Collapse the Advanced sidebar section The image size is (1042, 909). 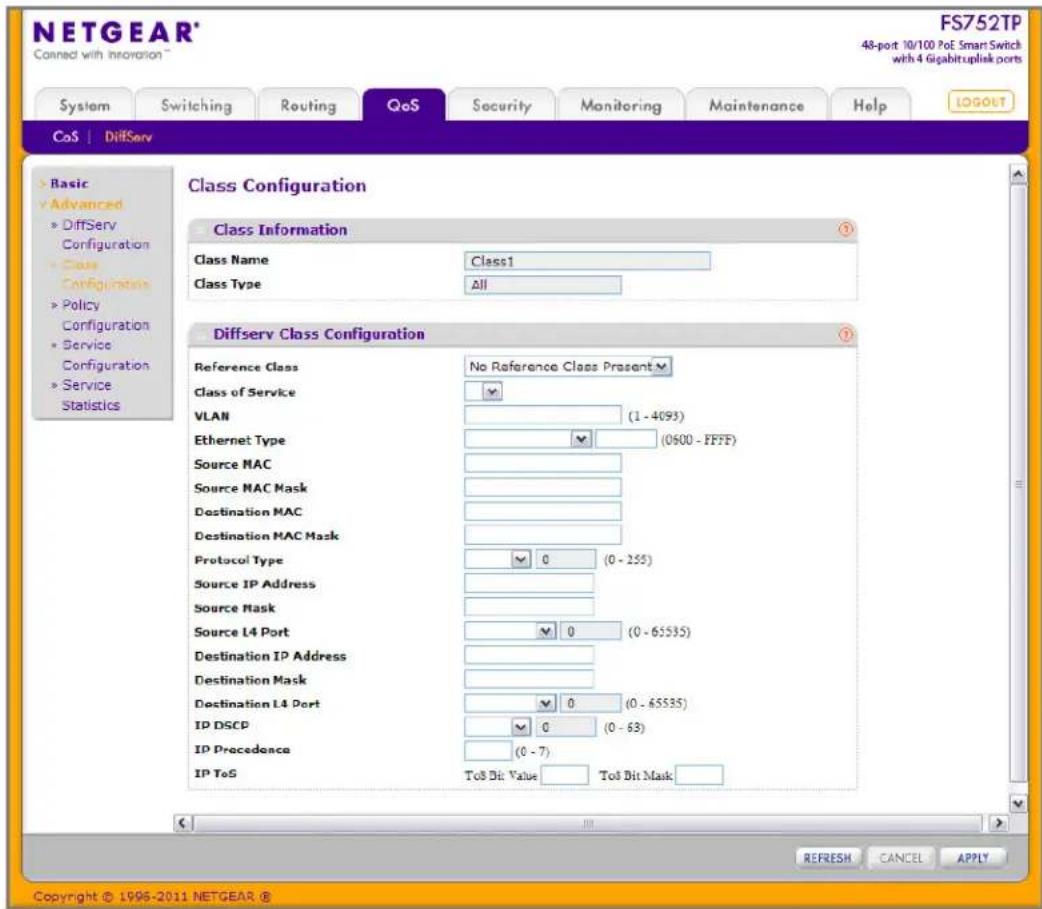click(86, 204)
